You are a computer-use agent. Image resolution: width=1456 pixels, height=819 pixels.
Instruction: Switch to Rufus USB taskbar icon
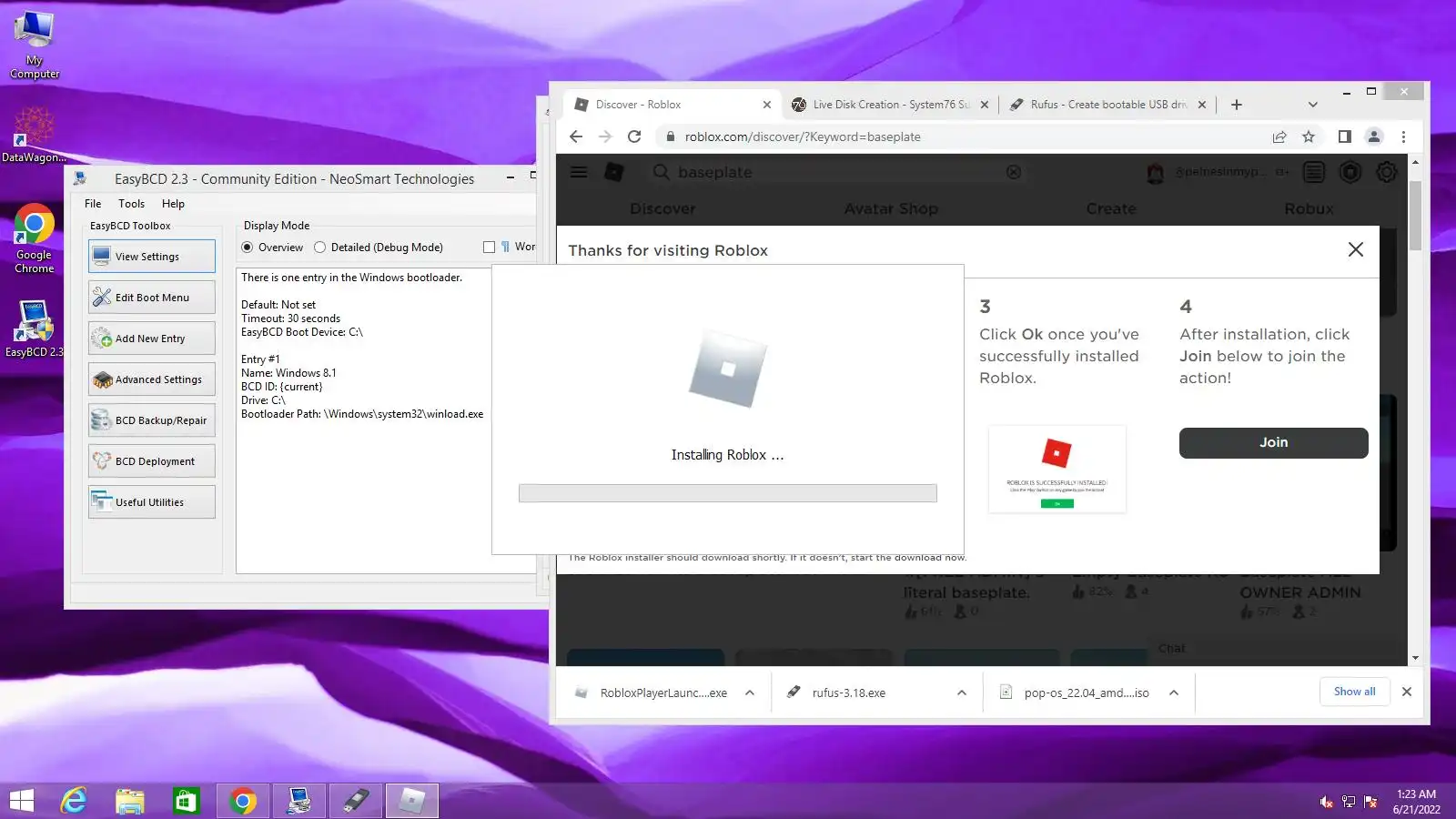point(356,801)
